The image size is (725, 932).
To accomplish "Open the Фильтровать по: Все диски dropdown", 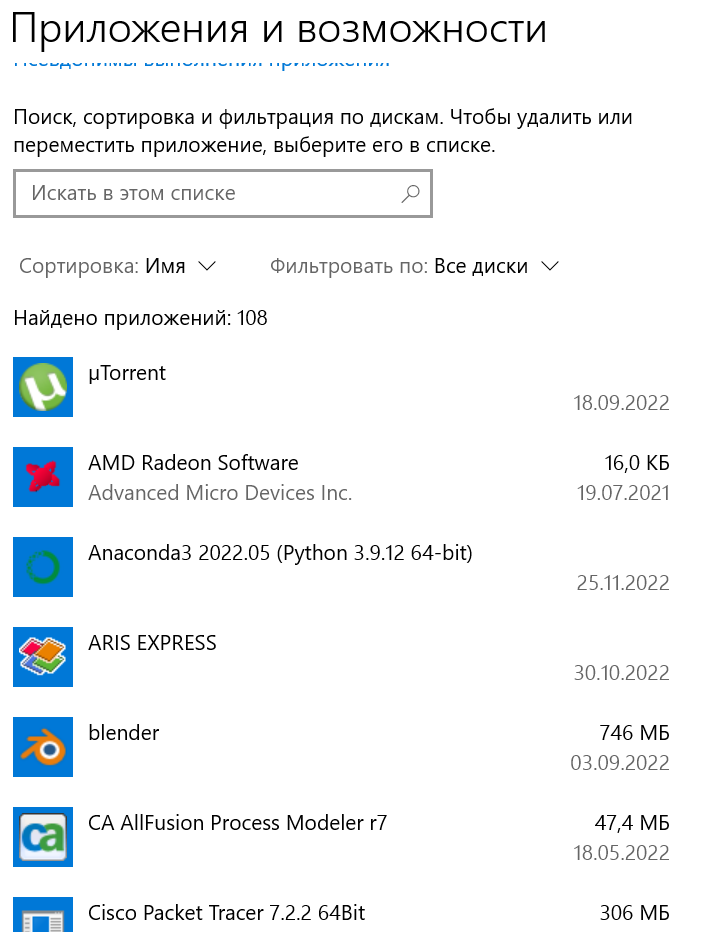I will [x=415, y=266].
